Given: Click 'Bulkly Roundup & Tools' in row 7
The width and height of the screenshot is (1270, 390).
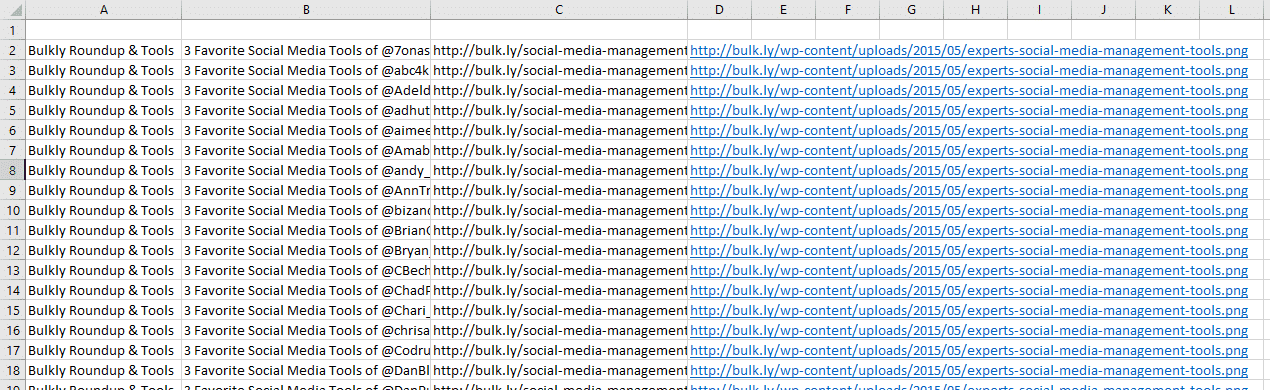Looking at the screenshot, I should [101, 150].
